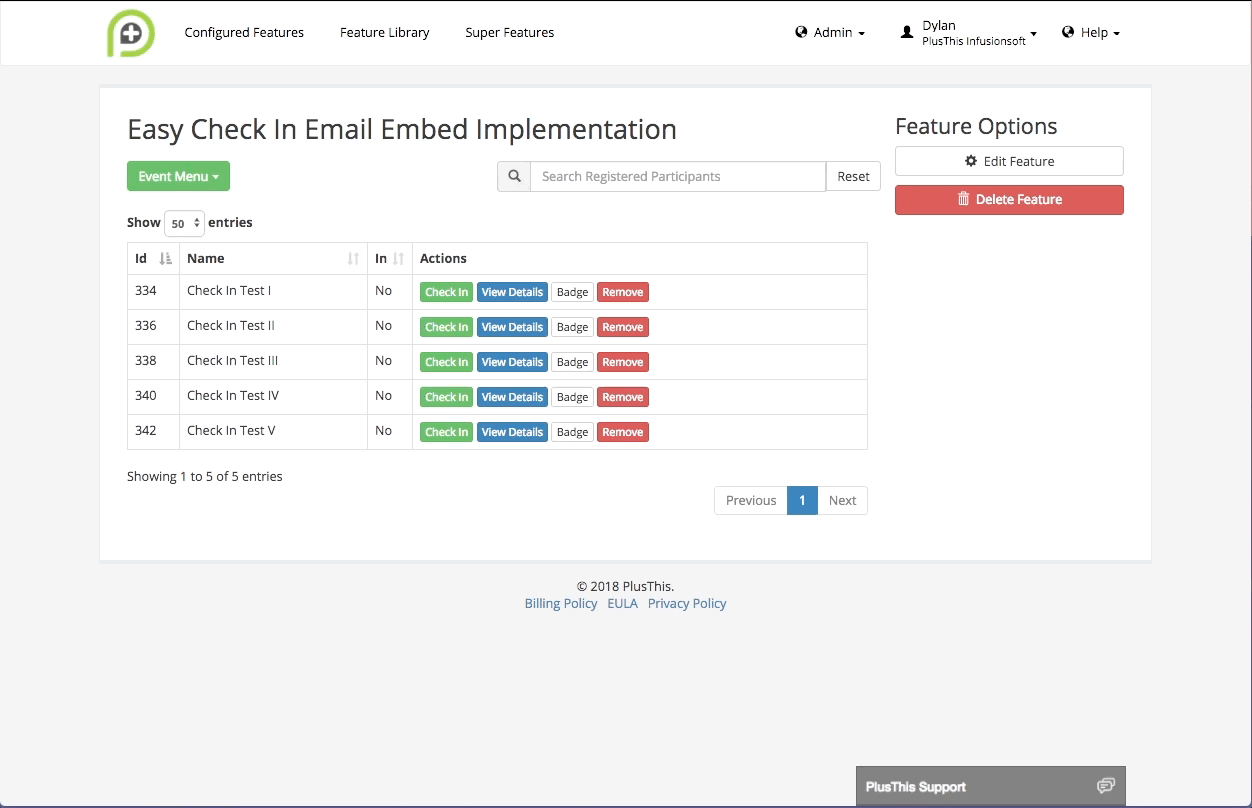This screenshot has width=1252, height=808.
Task: Open the Help dropdown menu
Action: [x=1091, y=32]
